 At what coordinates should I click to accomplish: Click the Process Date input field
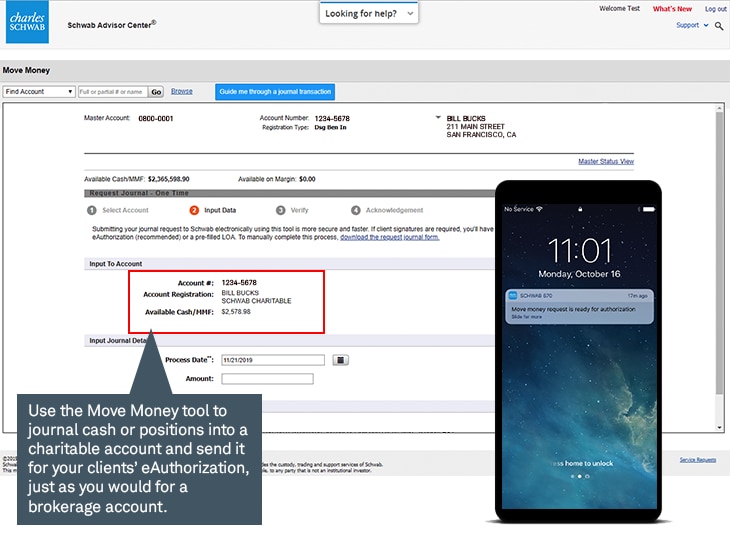point(273,360)
